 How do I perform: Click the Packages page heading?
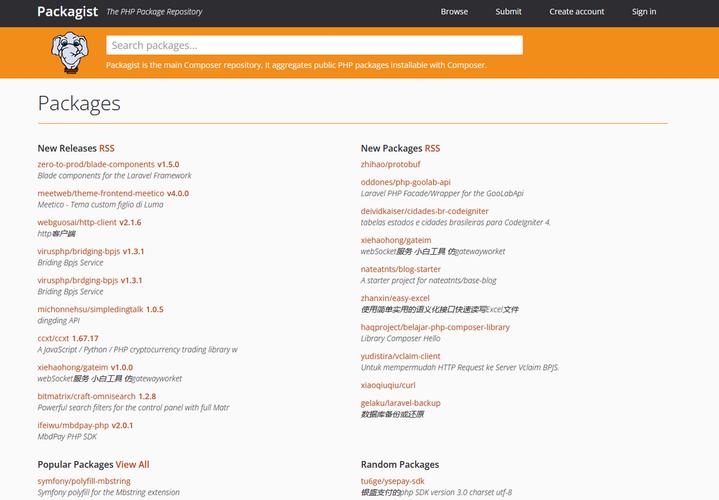79,103
